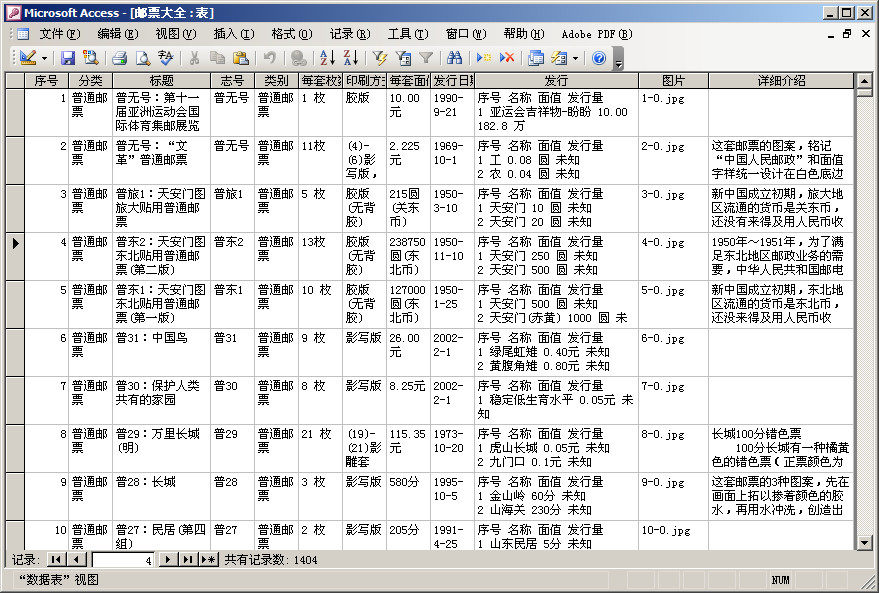Click the New Object AutoForm icon
This screenshot has width=879, height=593.
(559, 57)
